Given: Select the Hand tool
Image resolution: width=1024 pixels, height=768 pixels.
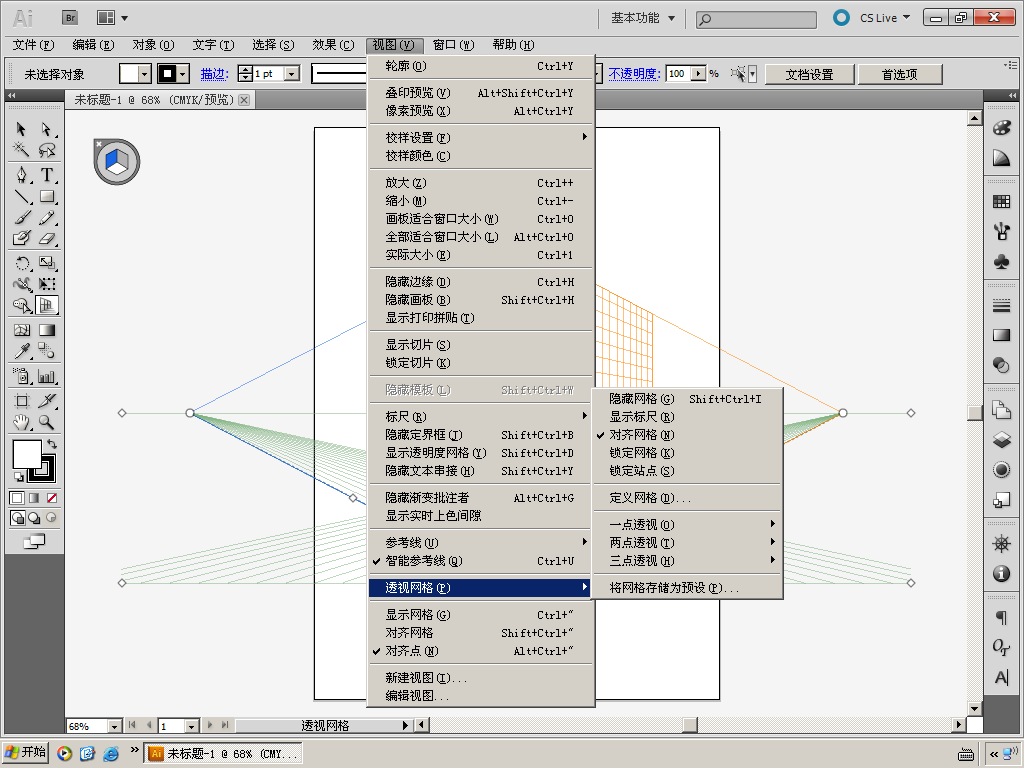Looking at the screenshot, I should point(21,422).
